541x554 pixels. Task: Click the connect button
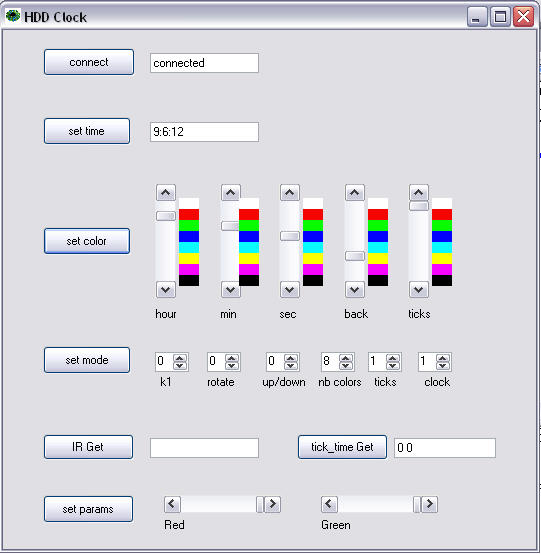pyautogui.click(x=89, y=62)
